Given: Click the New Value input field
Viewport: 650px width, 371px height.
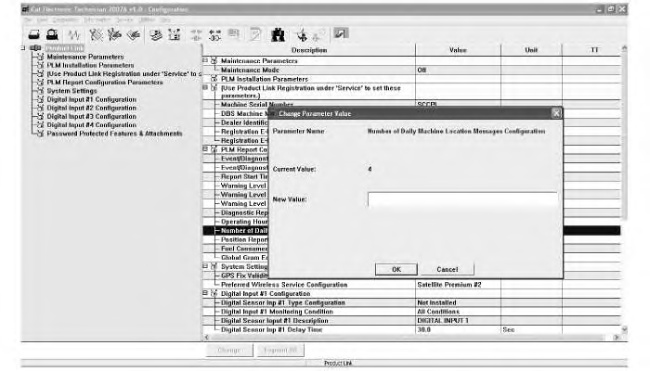Looking at the screenshot, I should [462, 200].
